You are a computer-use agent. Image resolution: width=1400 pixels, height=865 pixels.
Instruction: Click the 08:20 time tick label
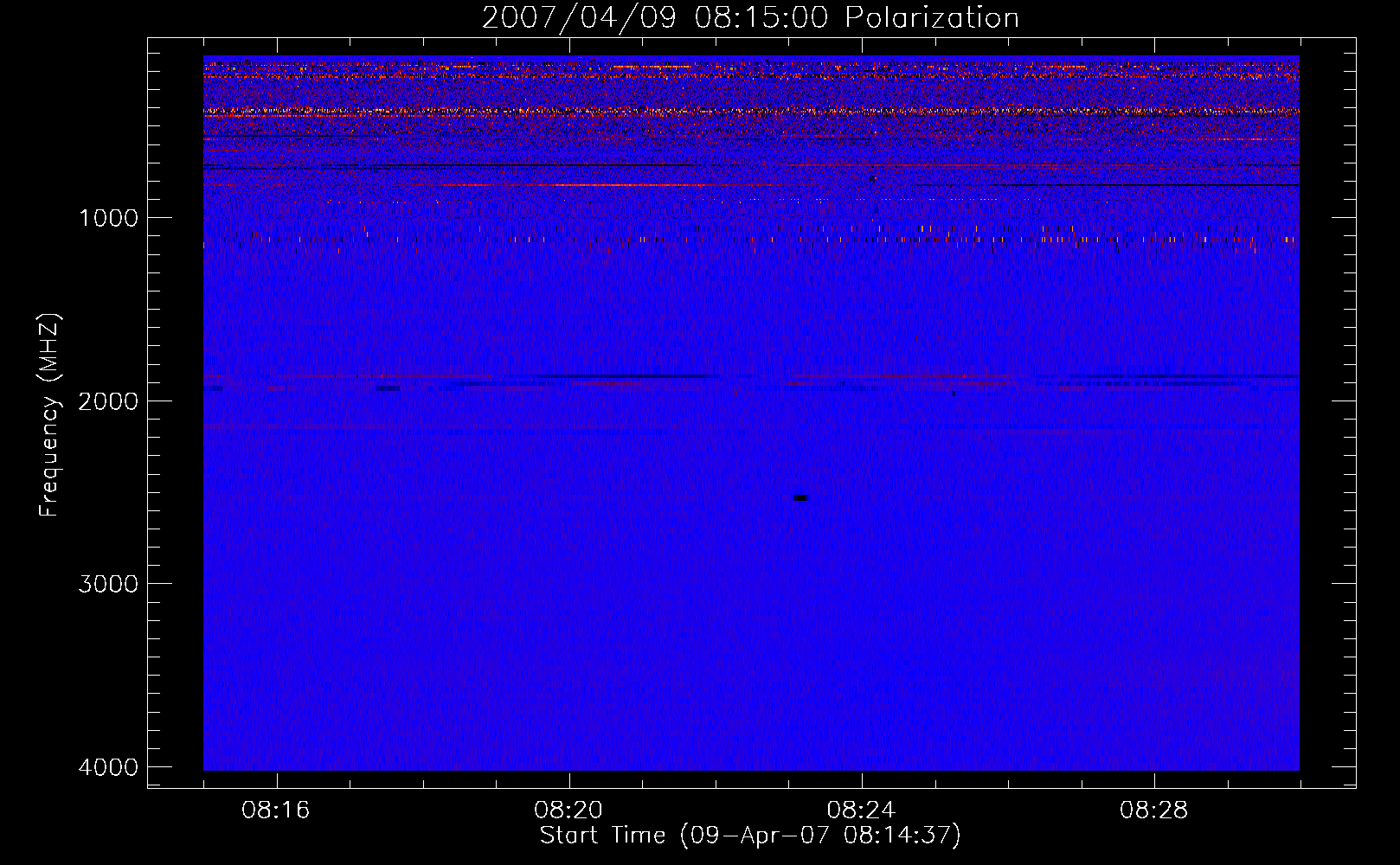(568, 811)
